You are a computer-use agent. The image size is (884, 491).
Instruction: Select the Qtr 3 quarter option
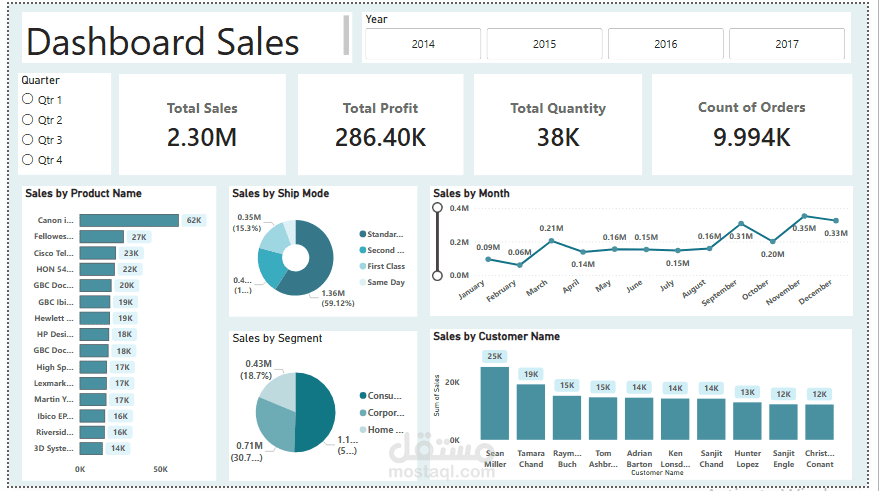pos(28,140)
